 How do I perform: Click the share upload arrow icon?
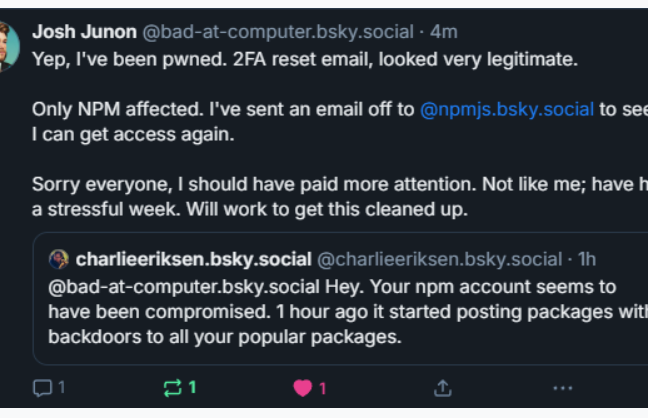click(443, 388)
